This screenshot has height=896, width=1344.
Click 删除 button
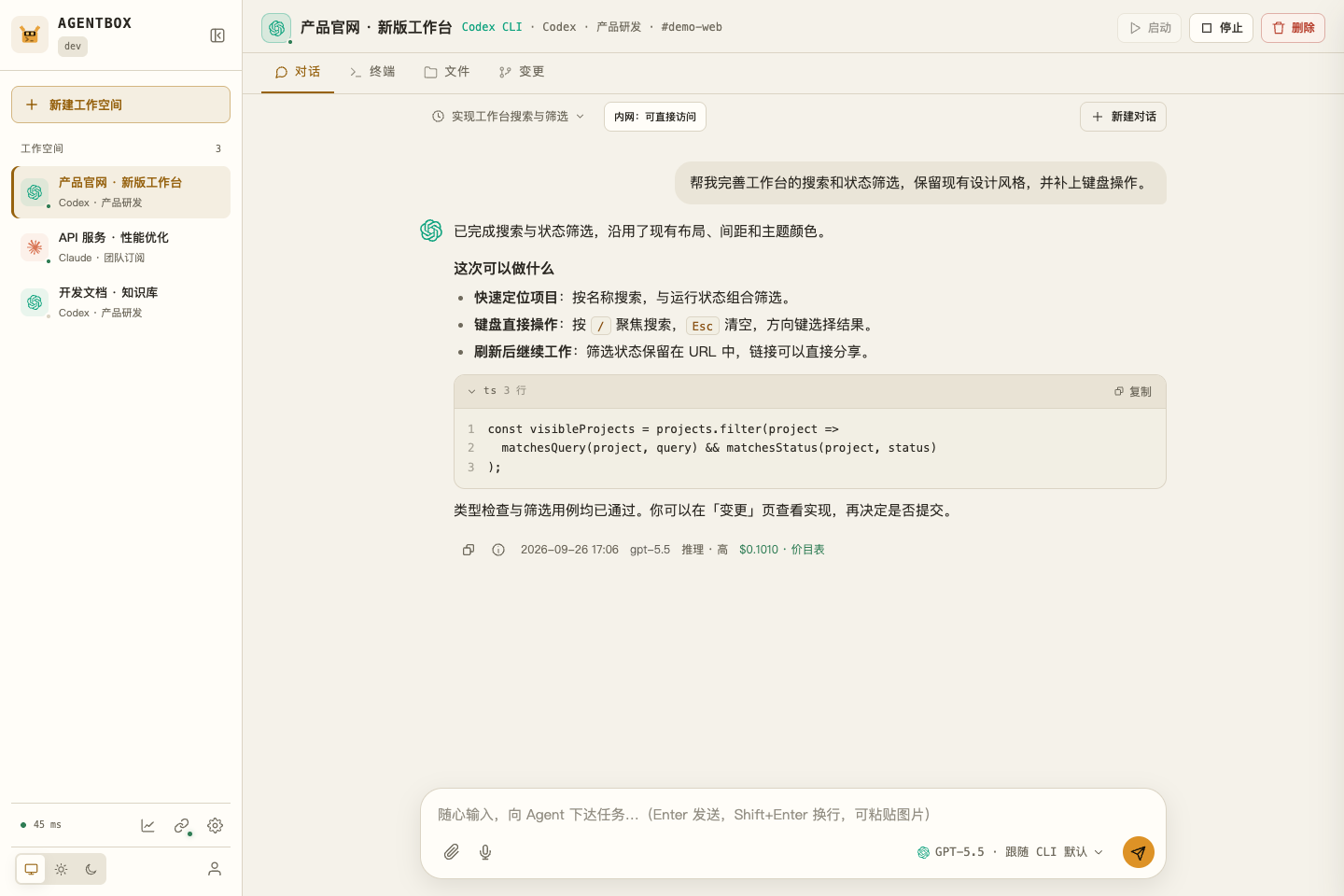[x=1294, y=28]
